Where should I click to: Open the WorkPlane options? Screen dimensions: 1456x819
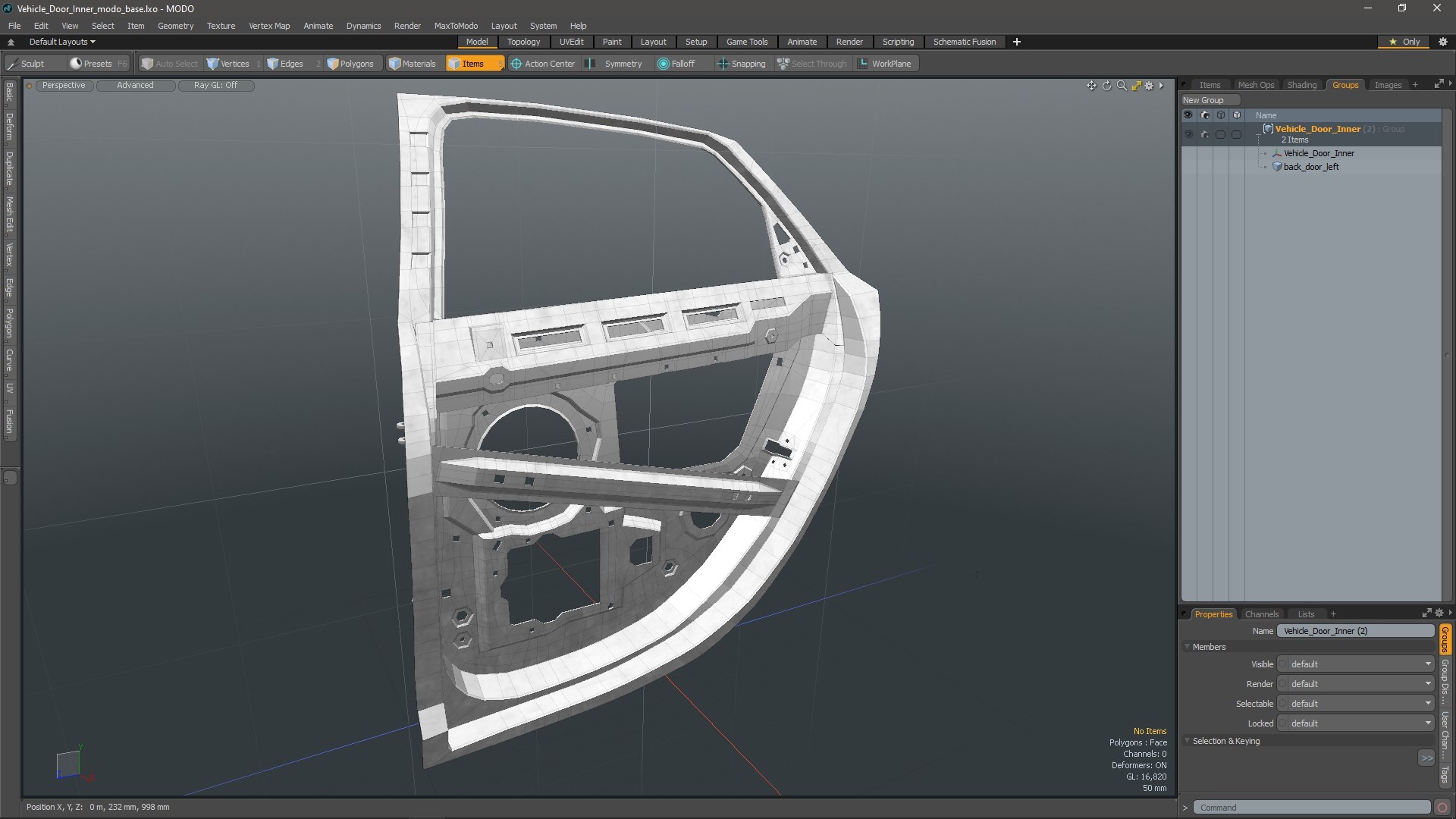click(x=885, y=64)
